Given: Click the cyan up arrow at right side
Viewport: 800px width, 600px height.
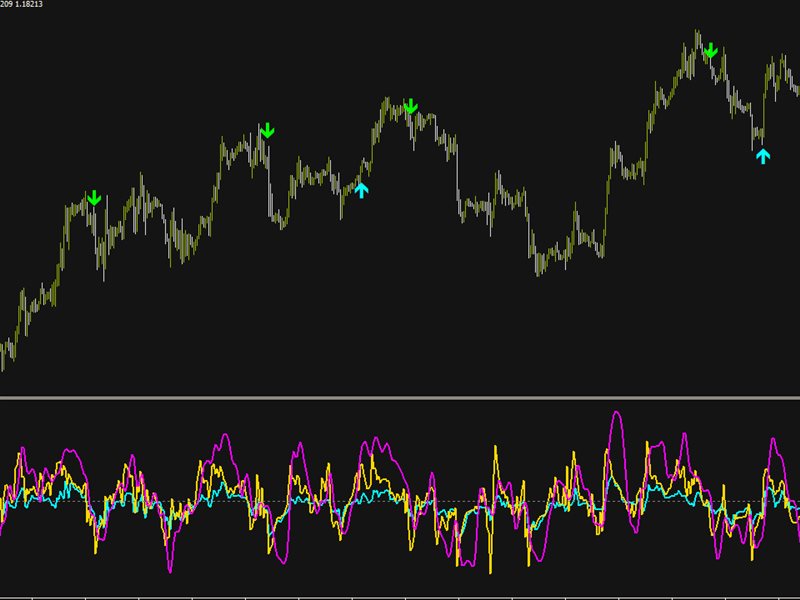Looking at the screenshot, I should [763, 156].
